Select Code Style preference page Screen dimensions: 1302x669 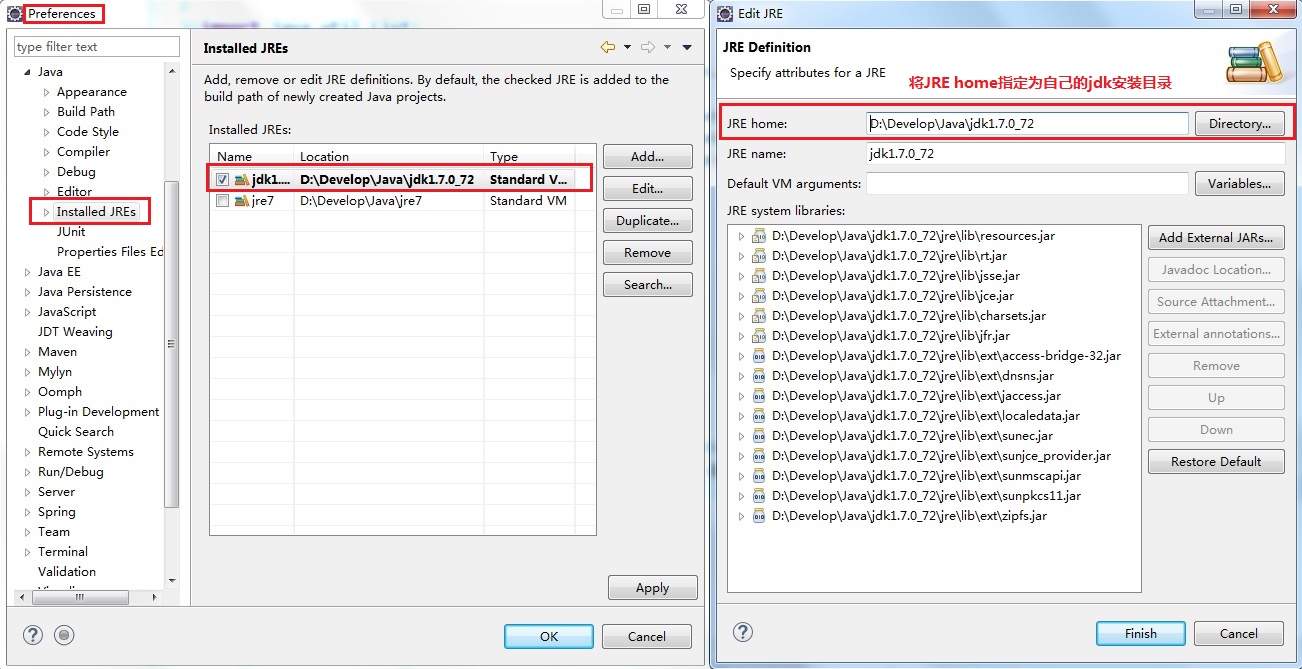coord(88,132)
